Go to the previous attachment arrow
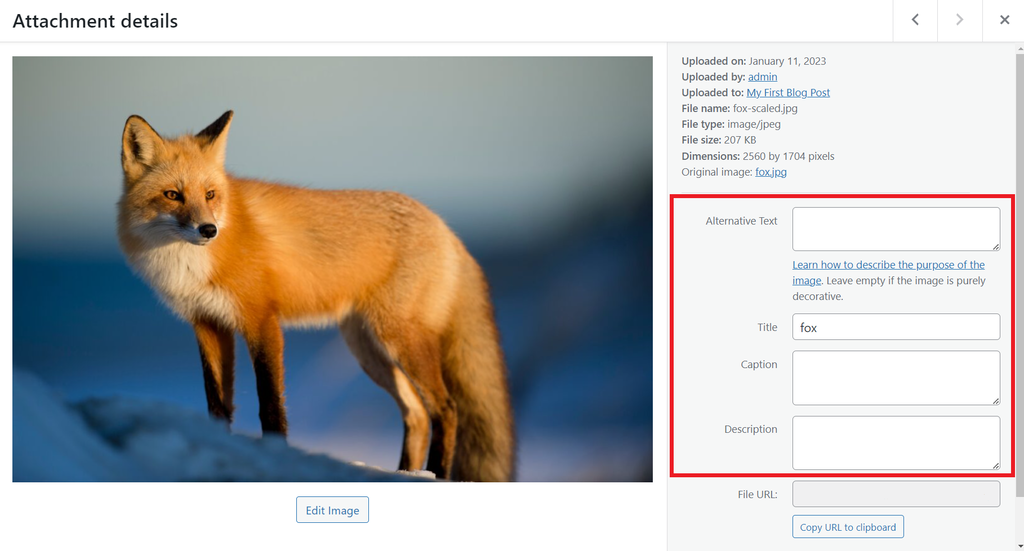This screenshot has height=551, width=1024. (x=915, y=20)
